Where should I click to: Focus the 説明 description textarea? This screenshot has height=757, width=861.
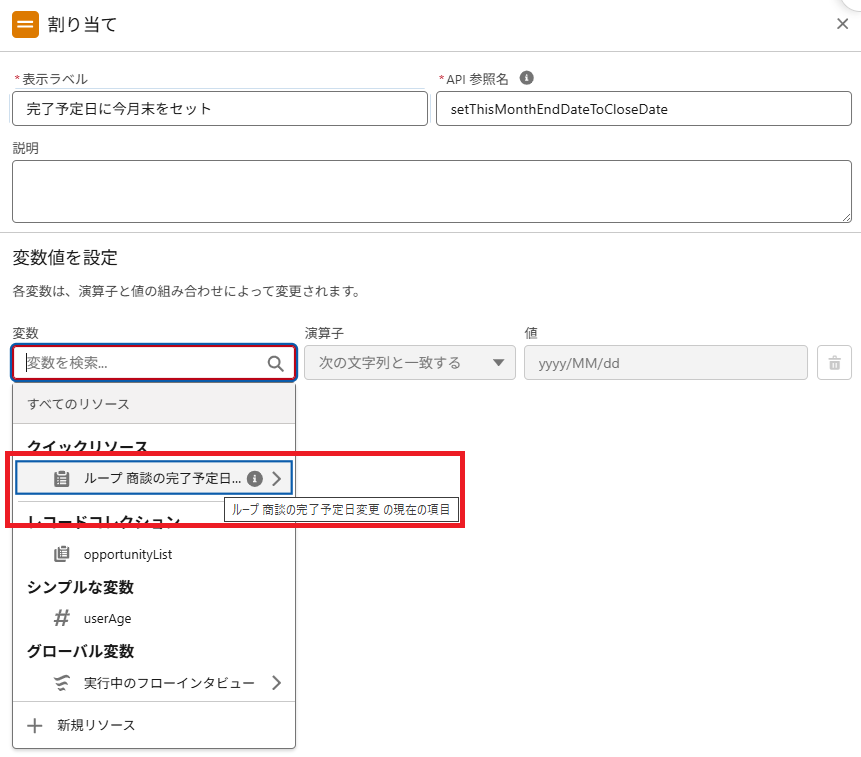pyautogui.click(x=432, y=192)
